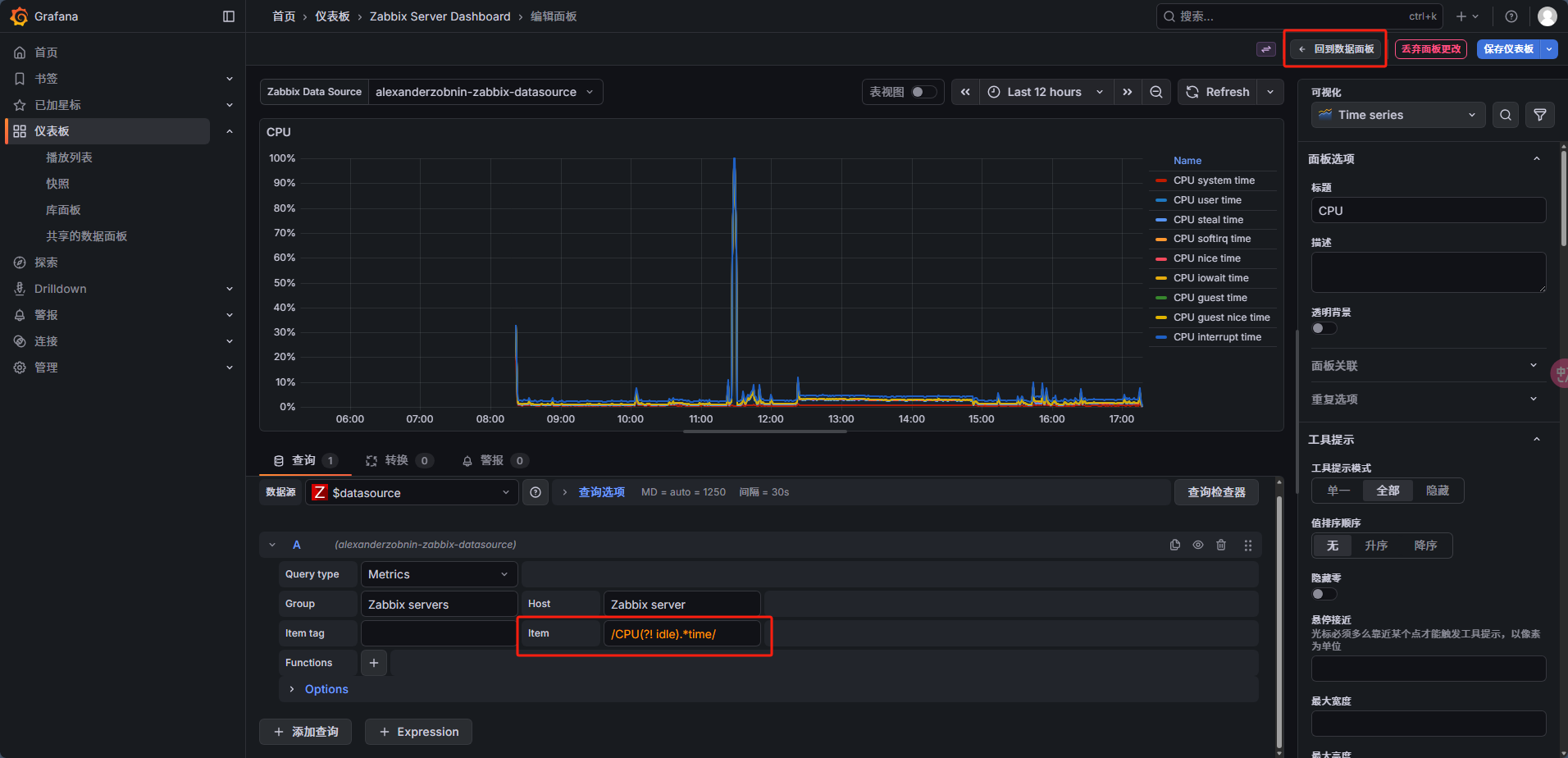Delete query A with trash icon
Screen dimensions: 1568x758
[x=1221, y=545]
